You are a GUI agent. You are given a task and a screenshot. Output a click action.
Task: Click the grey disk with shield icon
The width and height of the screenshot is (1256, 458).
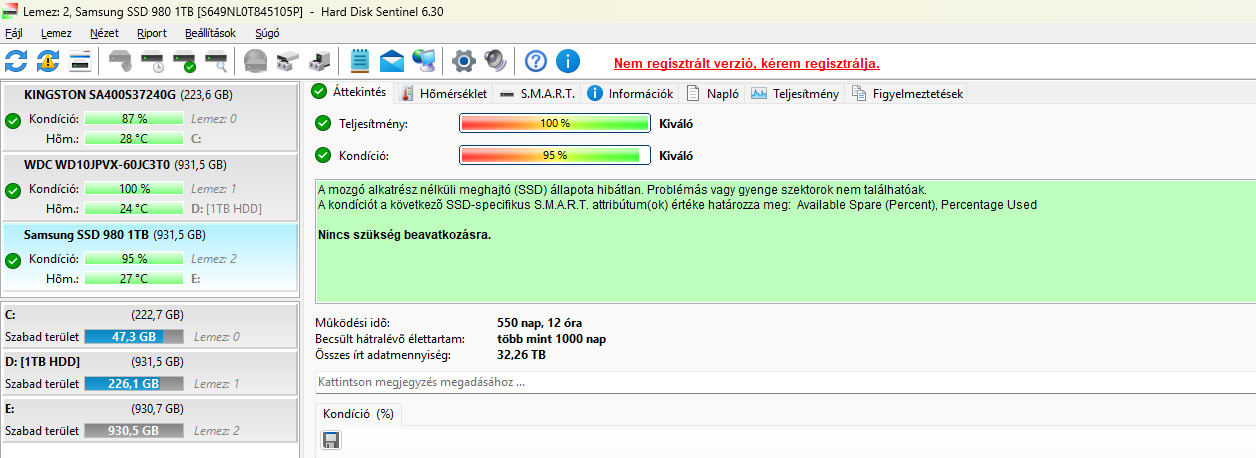click(120, 61)
